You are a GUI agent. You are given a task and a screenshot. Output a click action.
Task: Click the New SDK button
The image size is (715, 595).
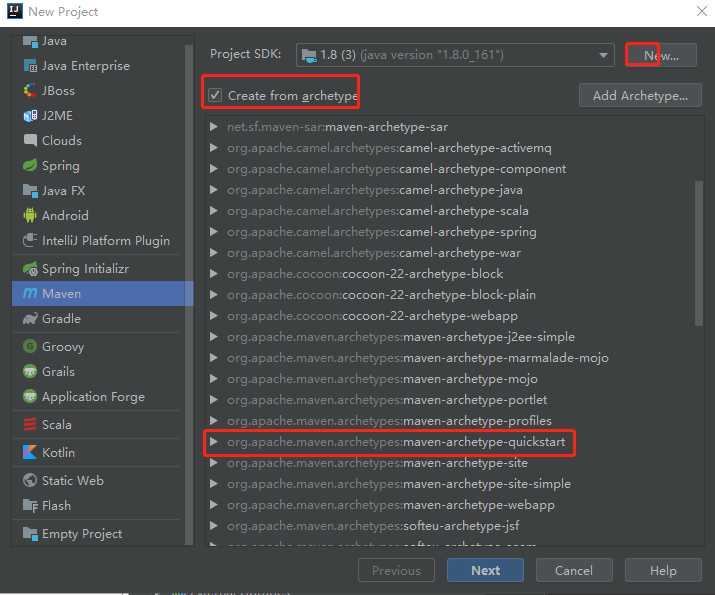click(661, 56)
